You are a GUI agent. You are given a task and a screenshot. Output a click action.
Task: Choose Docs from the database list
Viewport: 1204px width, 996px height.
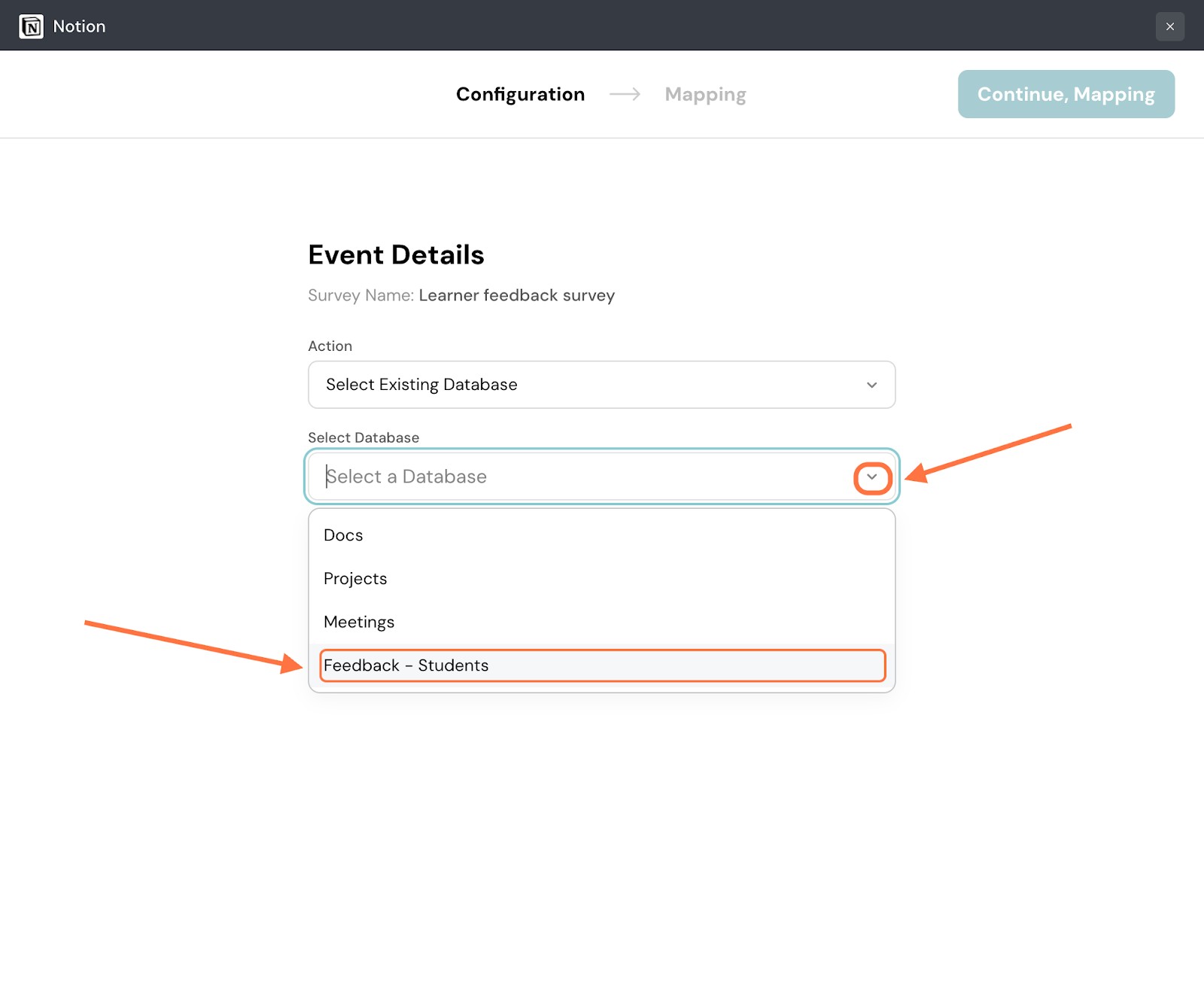click(x=343, y=535)
